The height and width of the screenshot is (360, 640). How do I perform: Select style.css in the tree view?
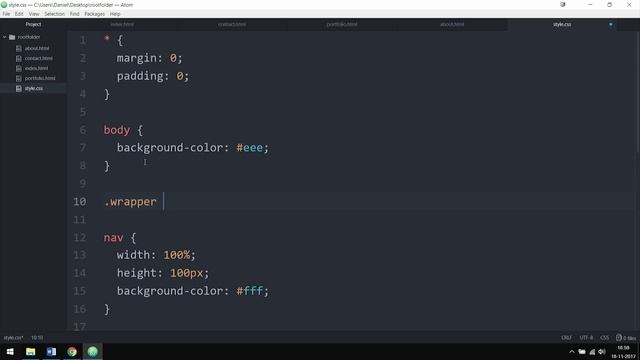point(33,88)
